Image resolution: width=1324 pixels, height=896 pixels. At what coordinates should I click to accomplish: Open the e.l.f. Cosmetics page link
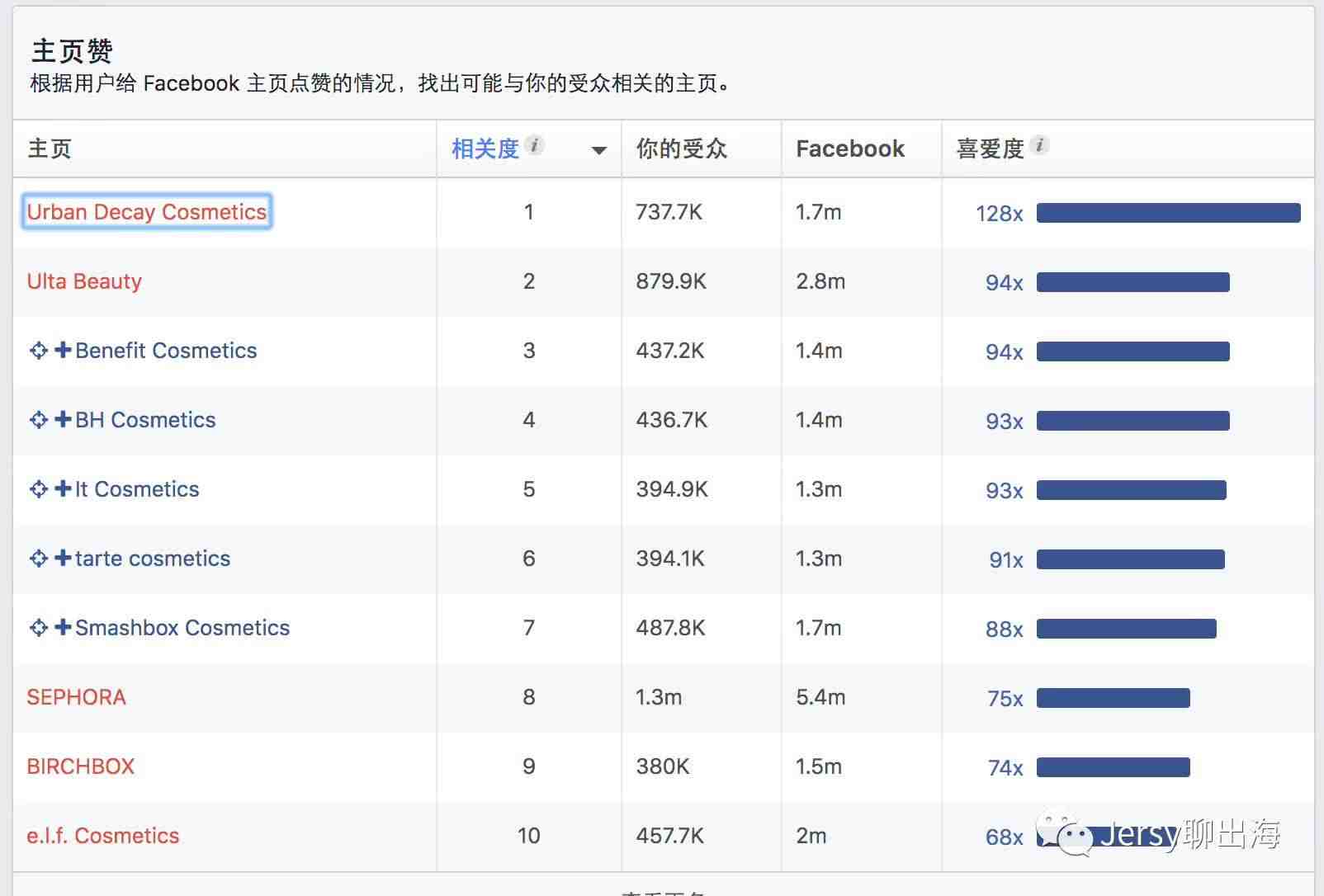pyautogui.click(x=102, y=836)
